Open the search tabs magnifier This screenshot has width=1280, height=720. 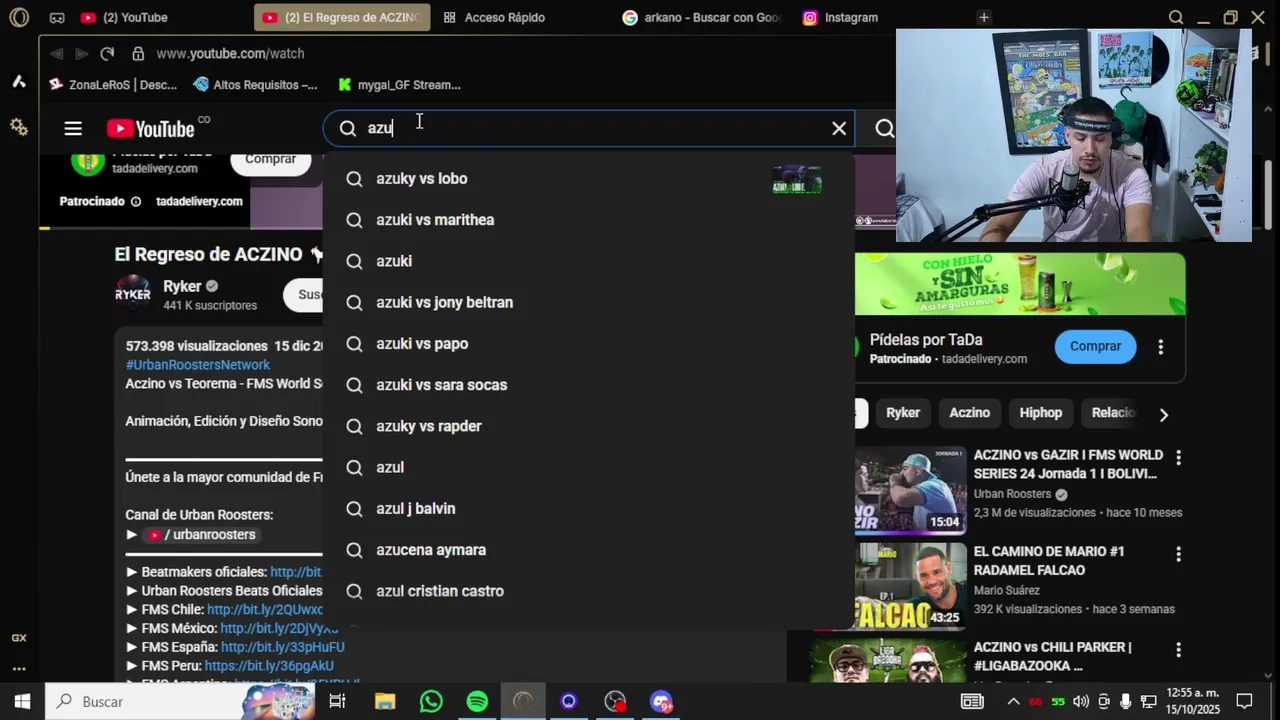click(x=1176, y=17)
